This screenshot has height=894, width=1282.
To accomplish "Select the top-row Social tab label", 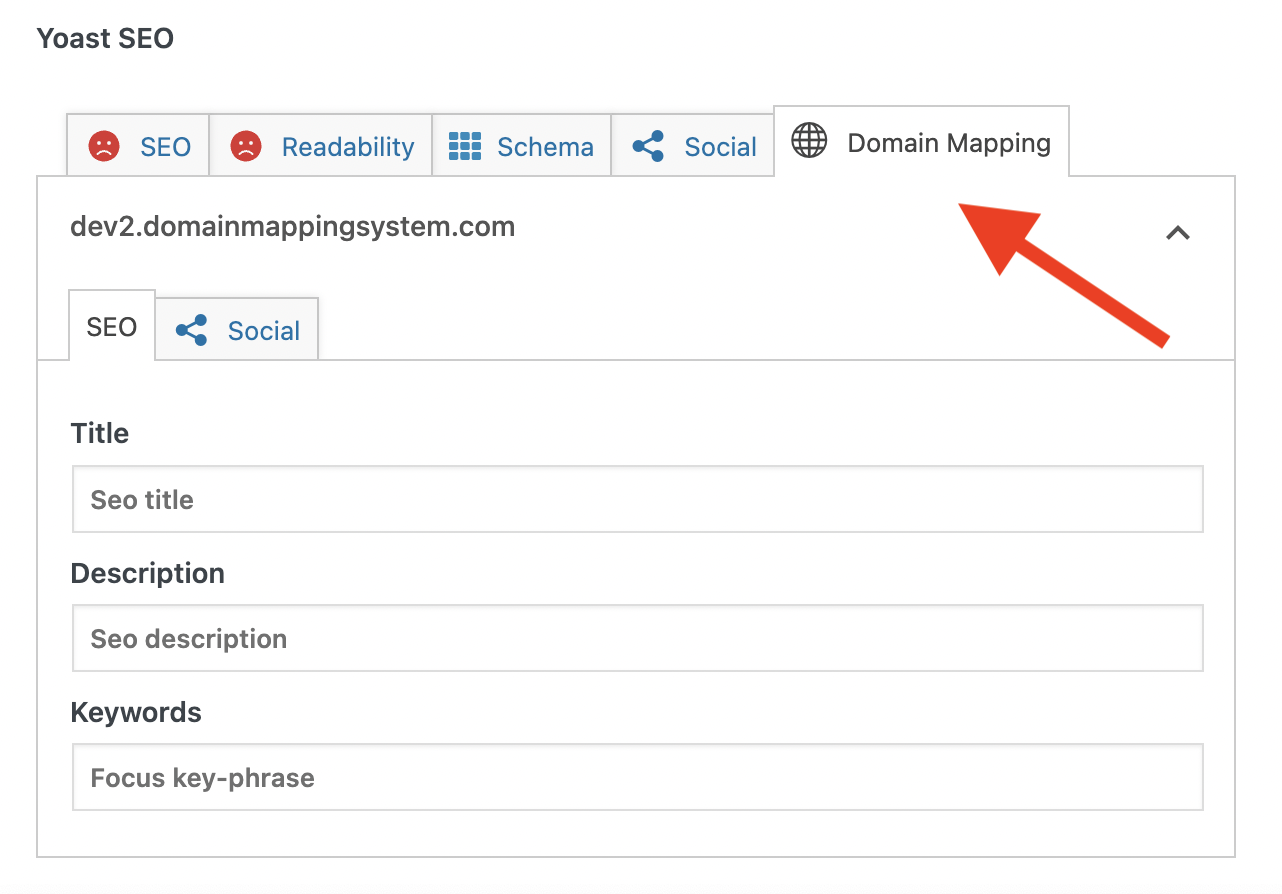I will [720, 147].
